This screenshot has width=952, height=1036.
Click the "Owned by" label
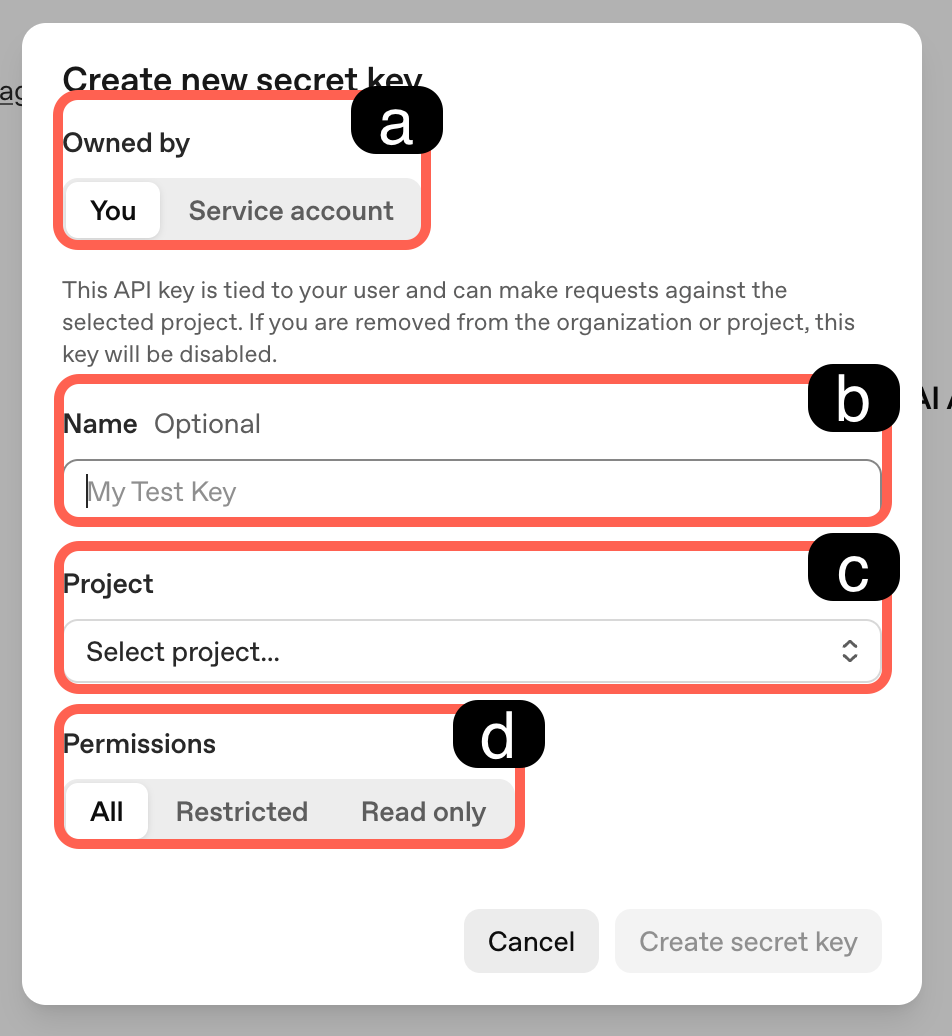(x=126, y=143)
